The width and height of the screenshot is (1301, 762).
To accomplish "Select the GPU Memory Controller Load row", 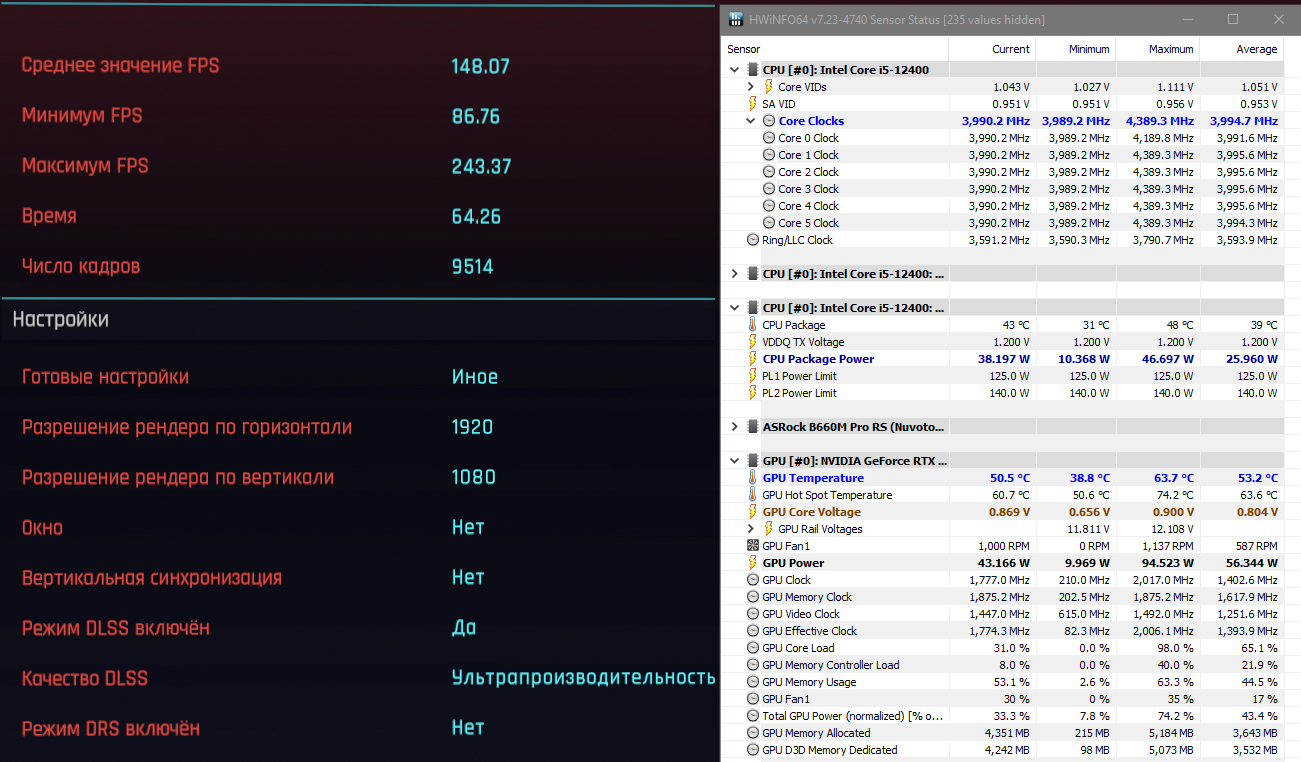I will click(1004, 665).
